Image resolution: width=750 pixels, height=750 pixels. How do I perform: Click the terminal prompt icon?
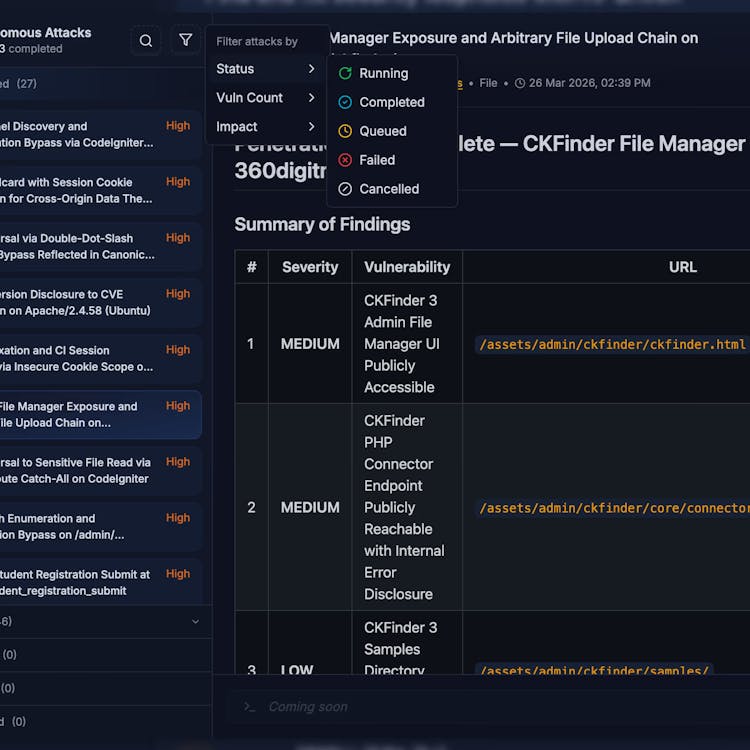click(249, 706)
